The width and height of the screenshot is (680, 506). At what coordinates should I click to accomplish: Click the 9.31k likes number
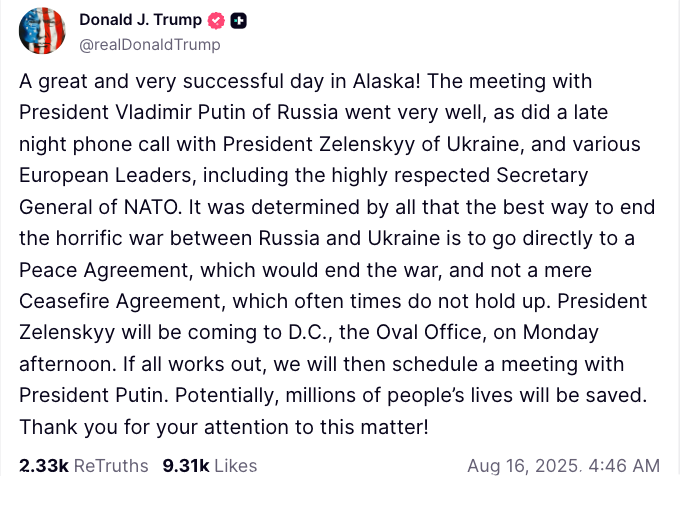pyautogui.click(x=184, y=466)
